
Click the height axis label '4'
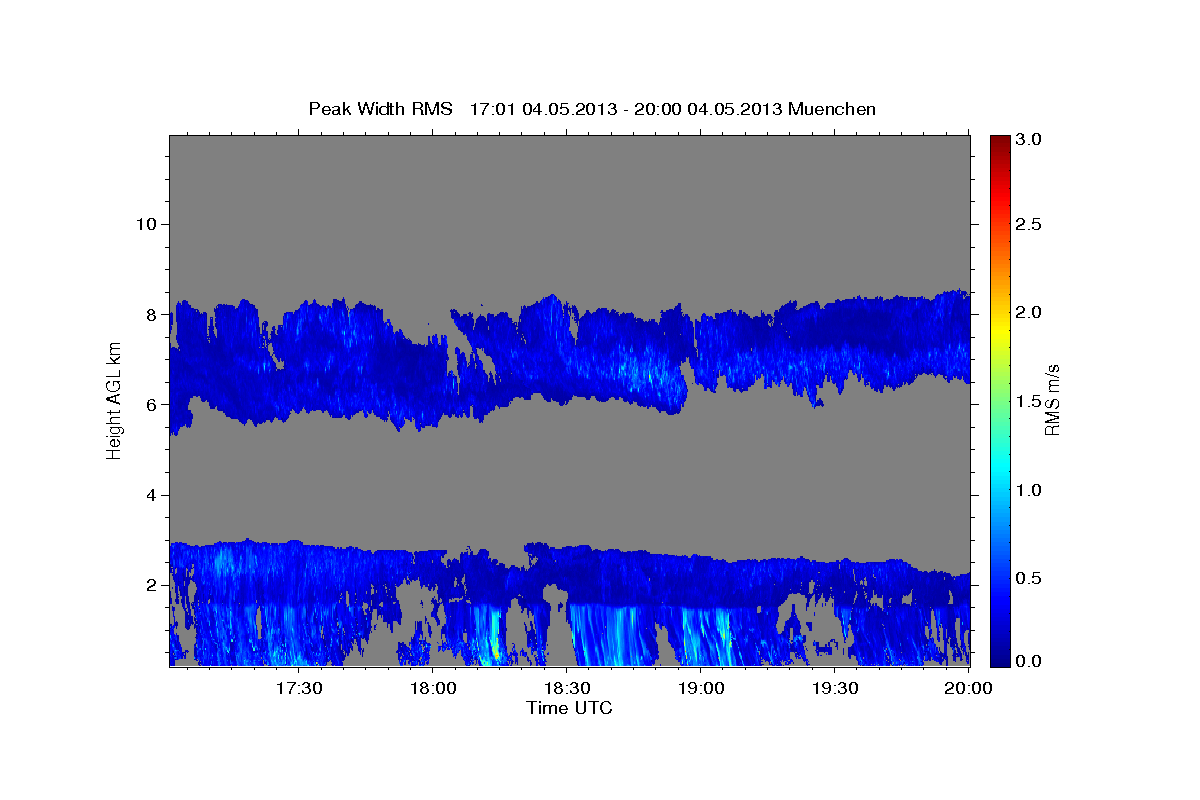[x=151, y=495]
